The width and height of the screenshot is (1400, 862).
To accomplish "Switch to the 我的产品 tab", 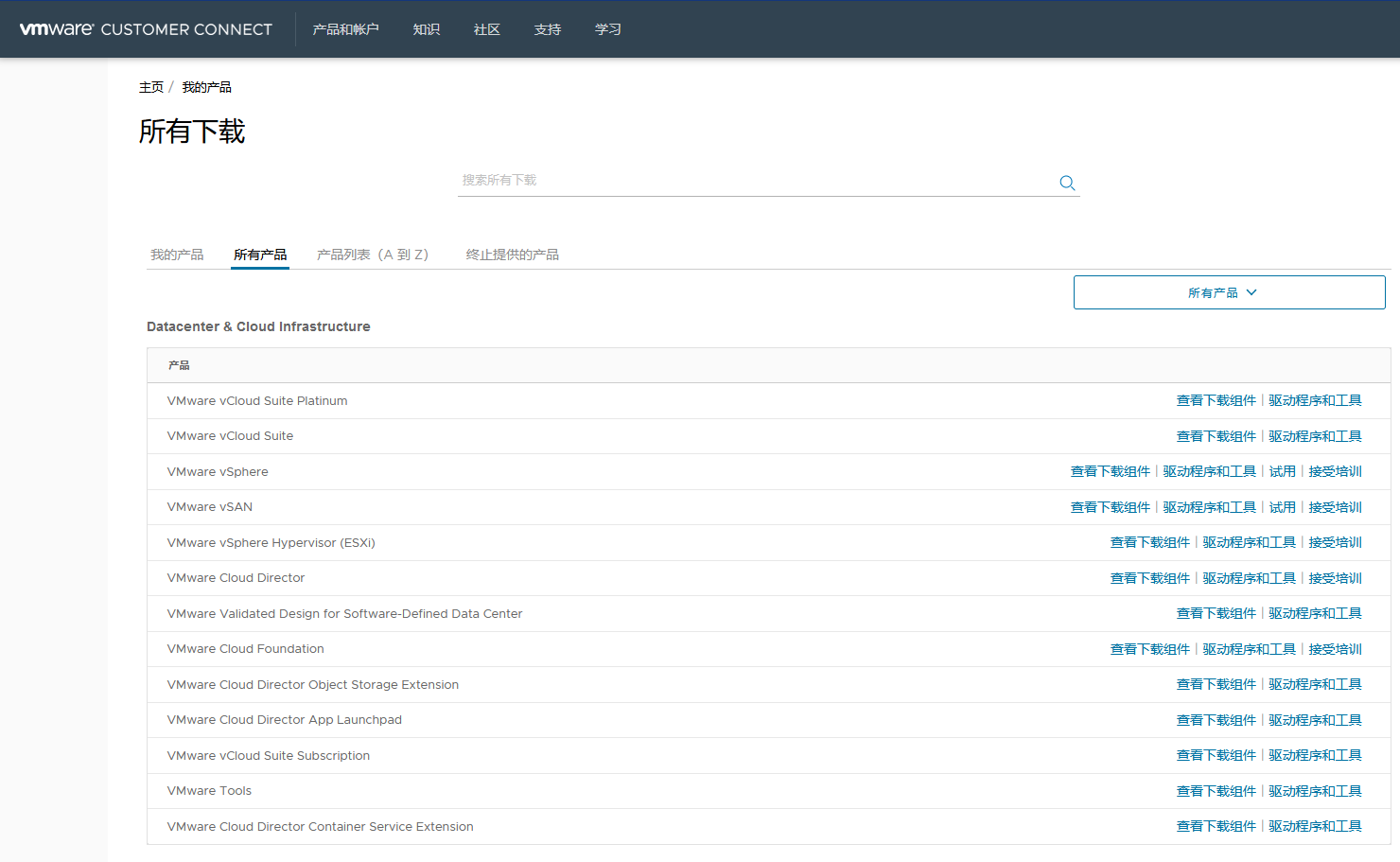I will tap(177, 255).
